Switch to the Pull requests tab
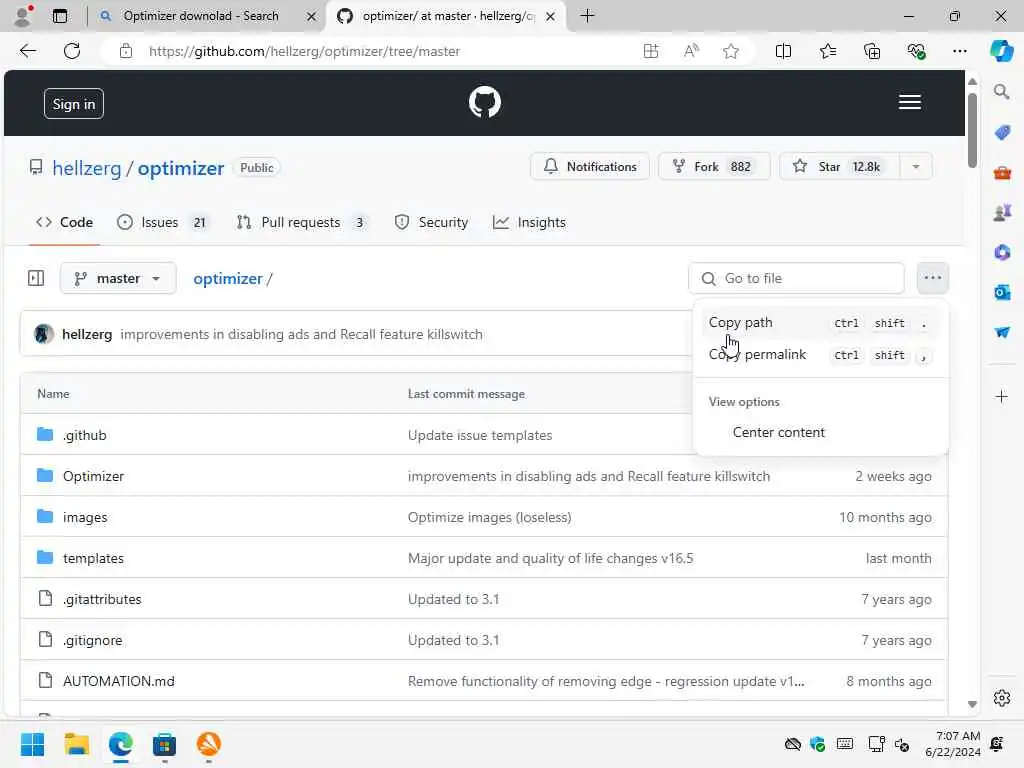 tap(301, 222)
